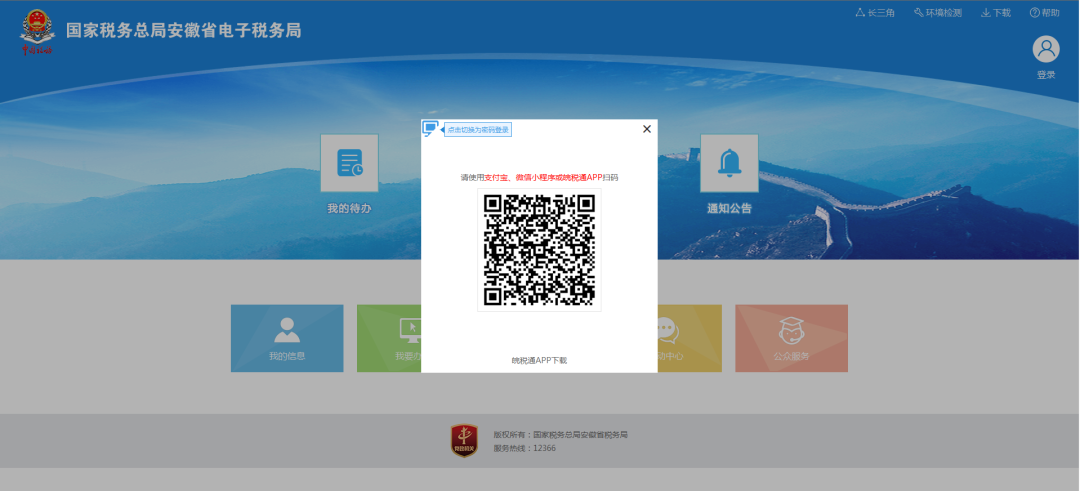Close the QR code login dialog
The width and height of the screenshot is (1080, 491).
click(x=647, y=129)
